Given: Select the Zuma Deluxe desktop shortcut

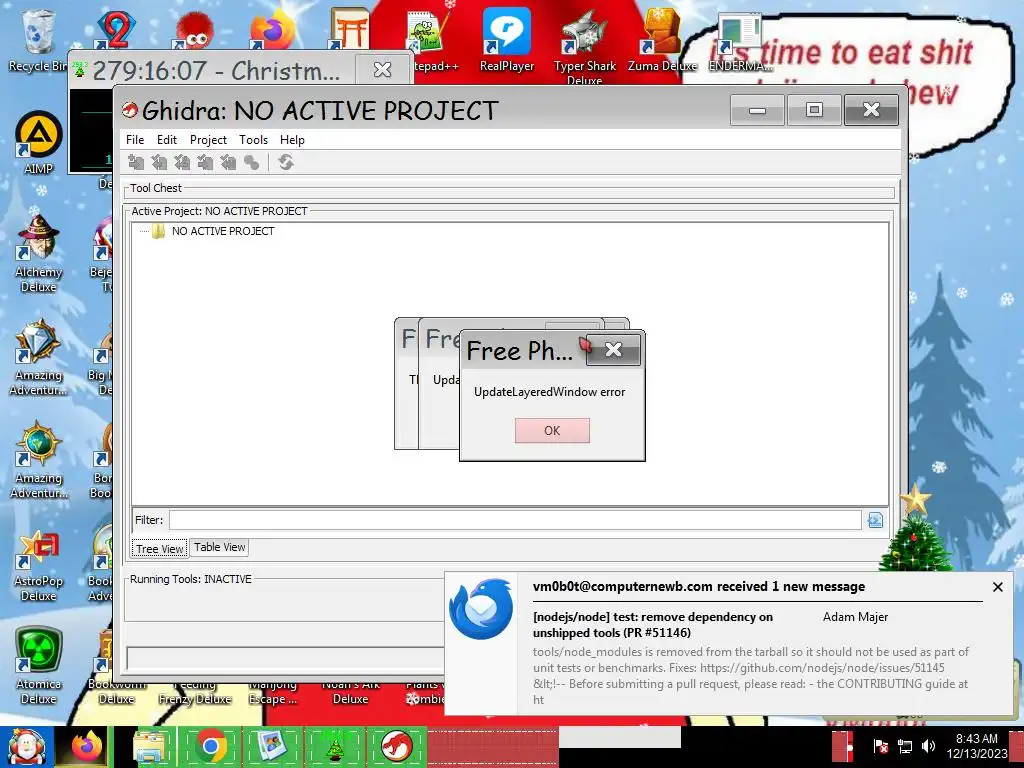Looking at the screenshot, I should click(x=662, y=39).
